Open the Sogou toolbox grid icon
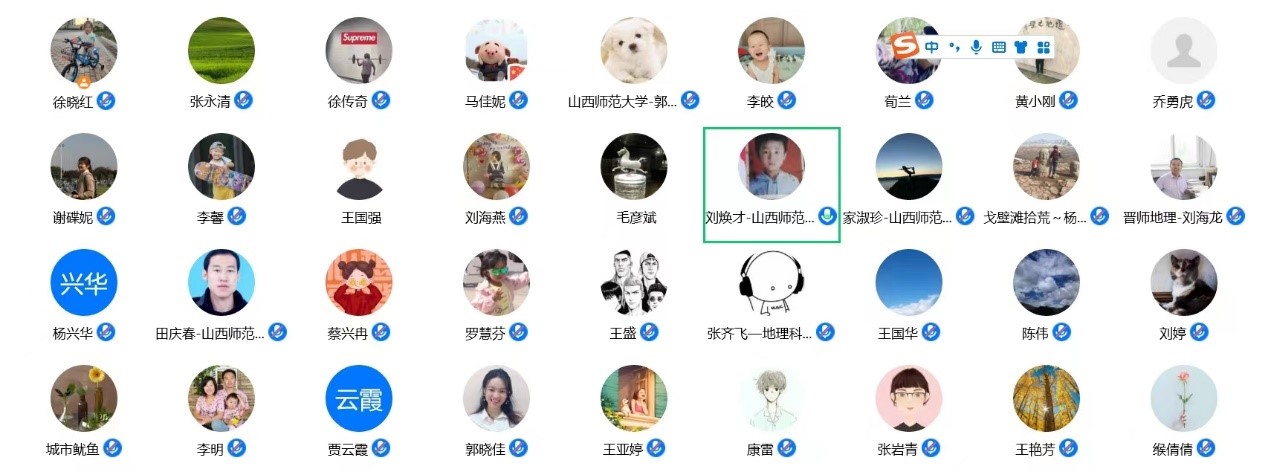This screenshot has width=1268, height=472. click(1043, 46)
